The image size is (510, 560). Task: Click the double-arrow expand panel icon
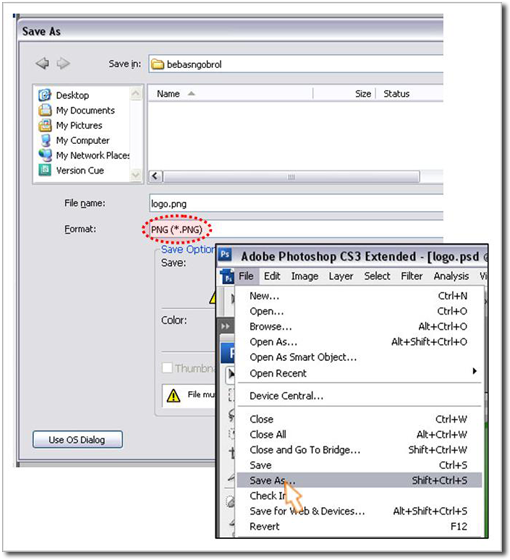tap(225, 326)
